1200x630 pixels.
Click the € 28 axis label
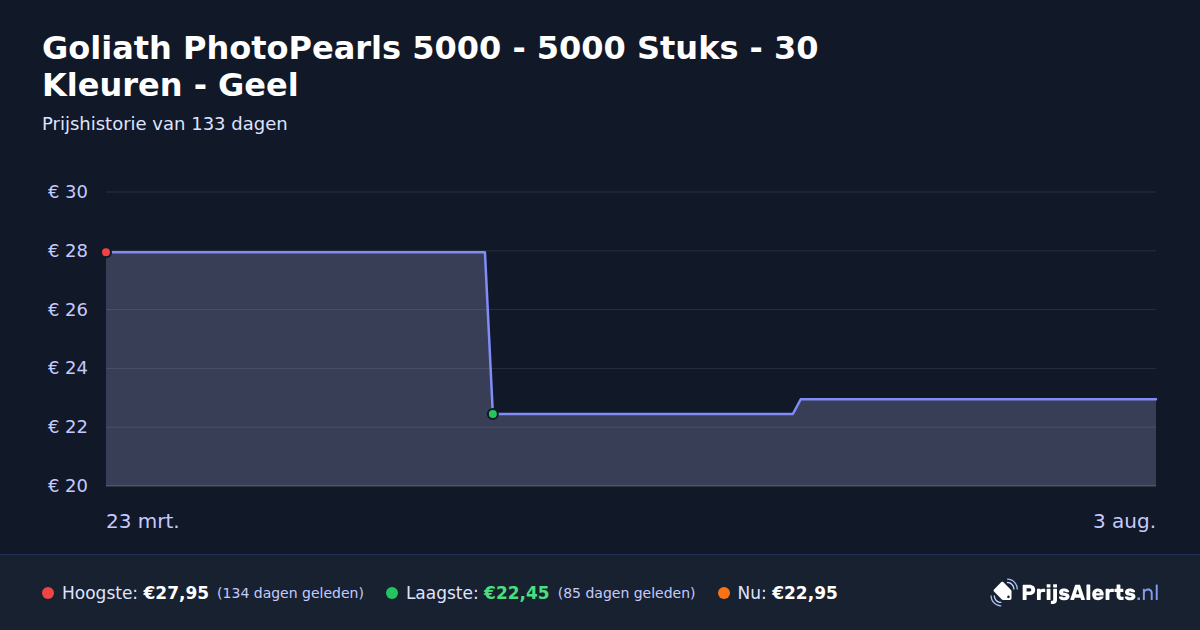[x=68, y=251]
